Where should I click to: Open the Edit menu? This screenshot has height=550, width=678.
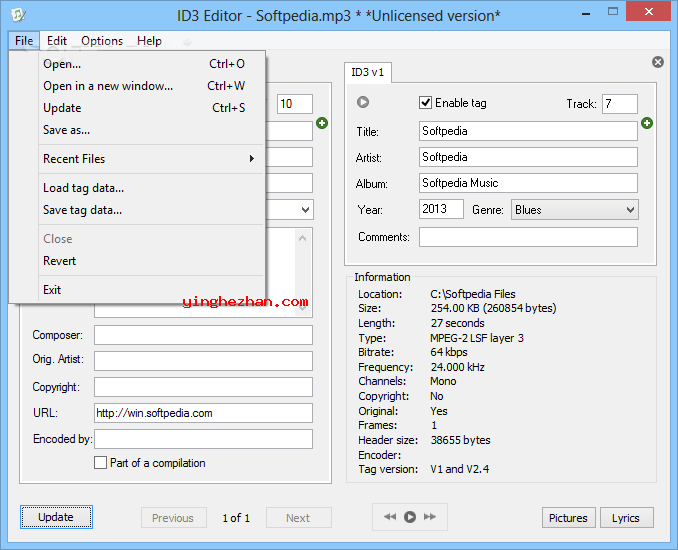tap(57, 41)
